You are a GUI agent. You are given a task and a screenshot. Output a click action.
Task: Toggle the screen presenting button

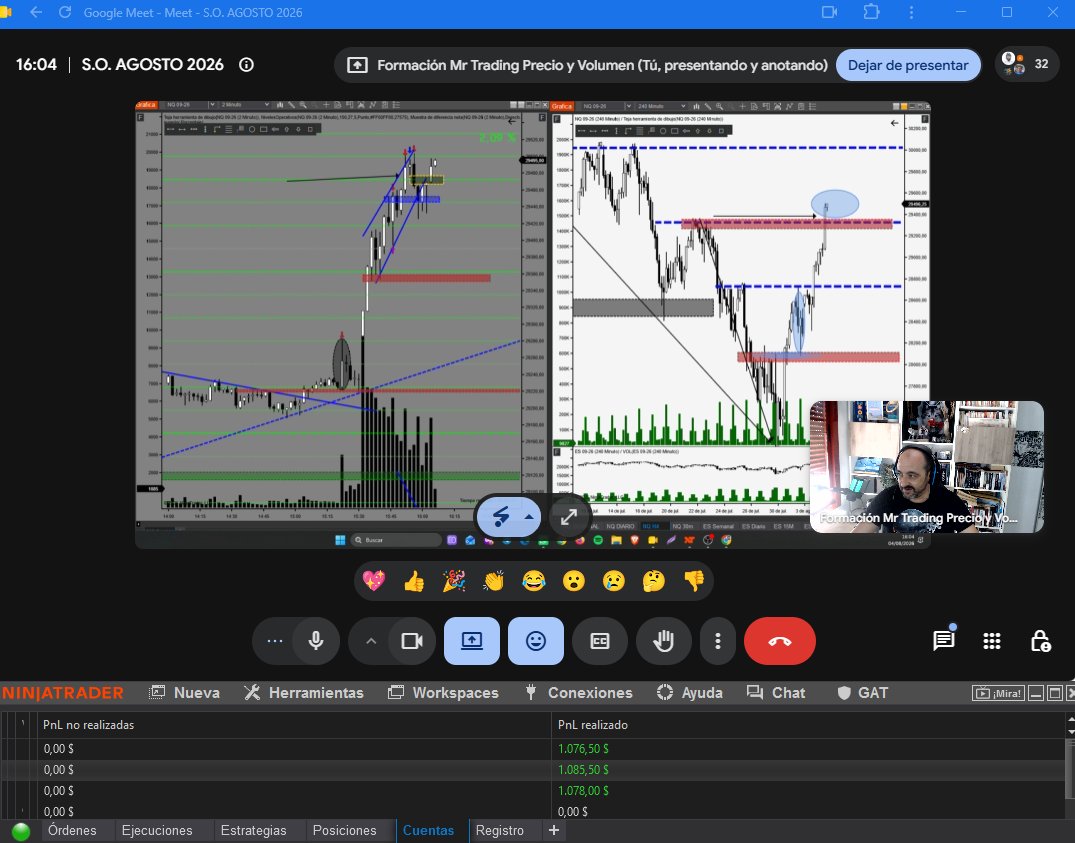tap(472, 641)
